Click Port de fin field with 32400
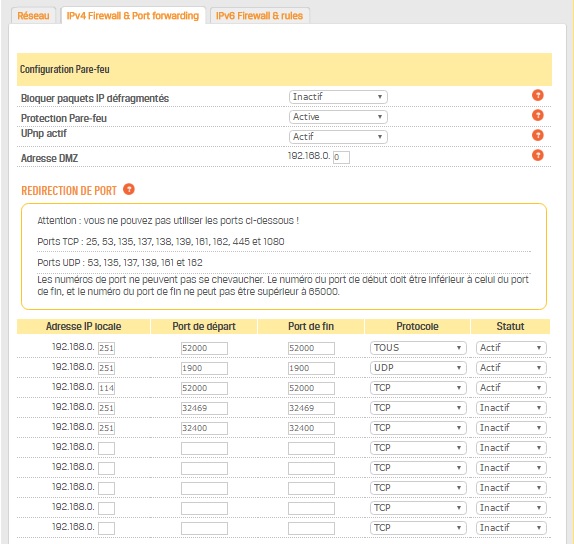This screenshot has width=574, height=544. 311,428
